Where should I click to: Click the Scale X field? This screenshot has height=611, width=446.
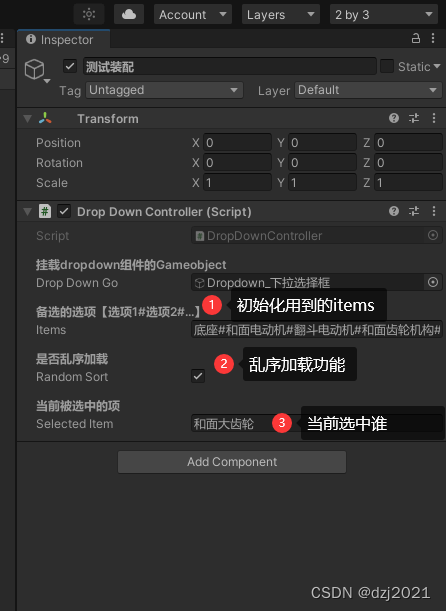(237, 182)
